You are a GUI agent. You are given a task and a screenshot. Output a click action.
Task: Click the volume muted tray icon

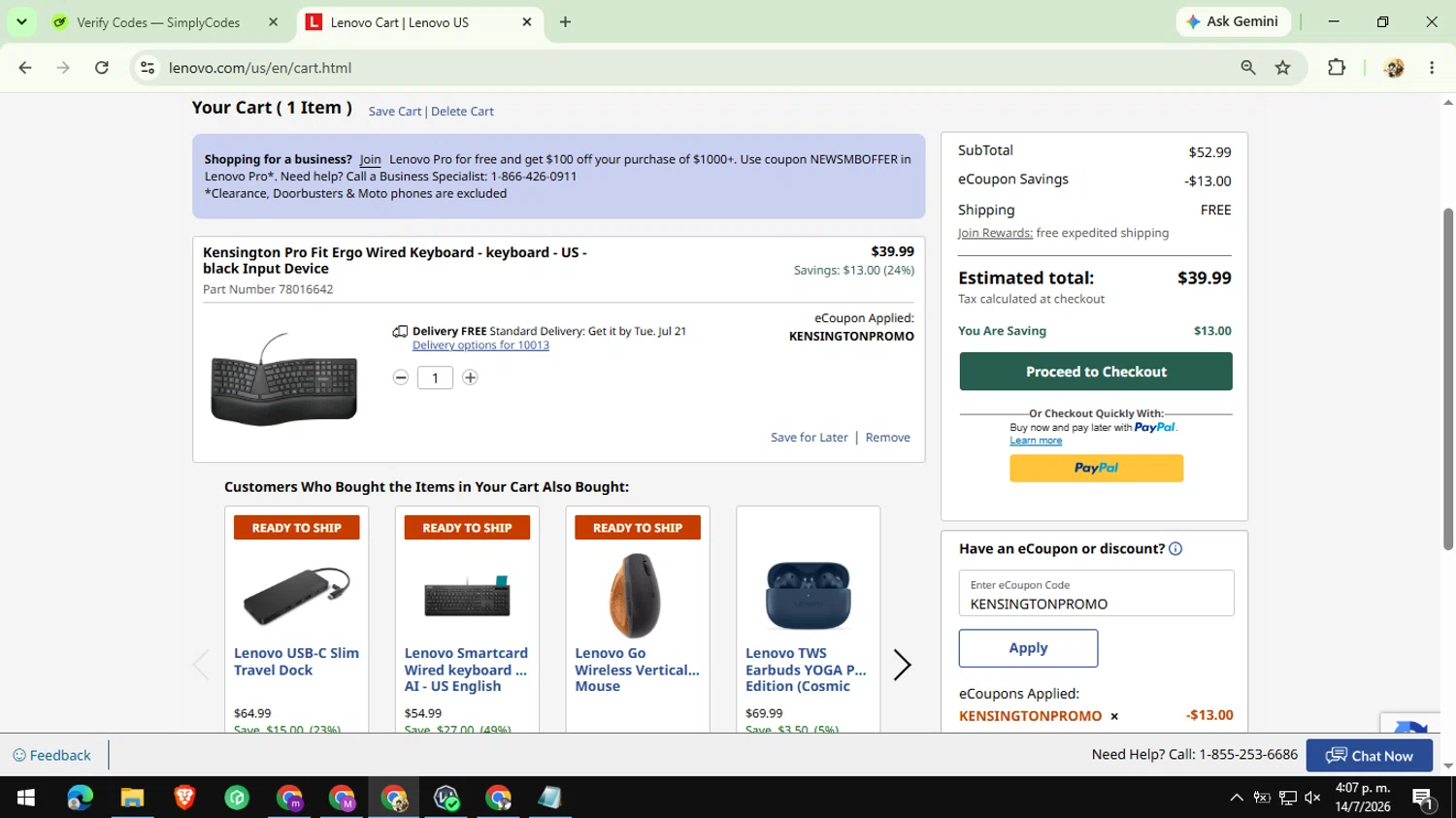coord(1312,798)
